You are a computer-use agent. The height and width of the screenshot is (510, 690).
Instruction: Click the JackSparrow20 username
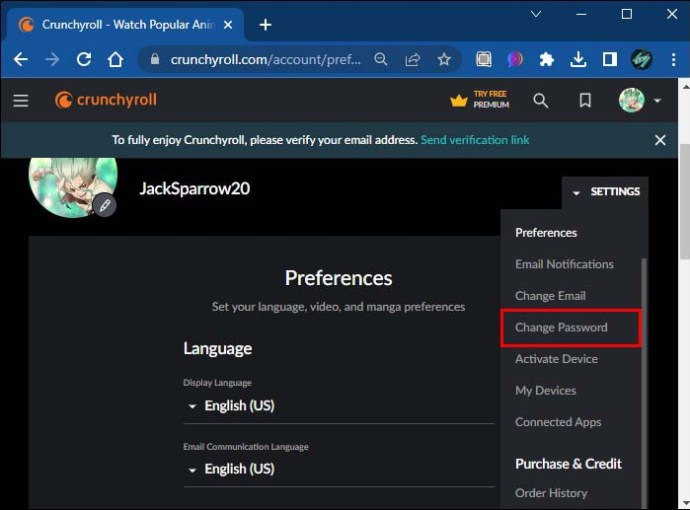(x=195, y=189)
